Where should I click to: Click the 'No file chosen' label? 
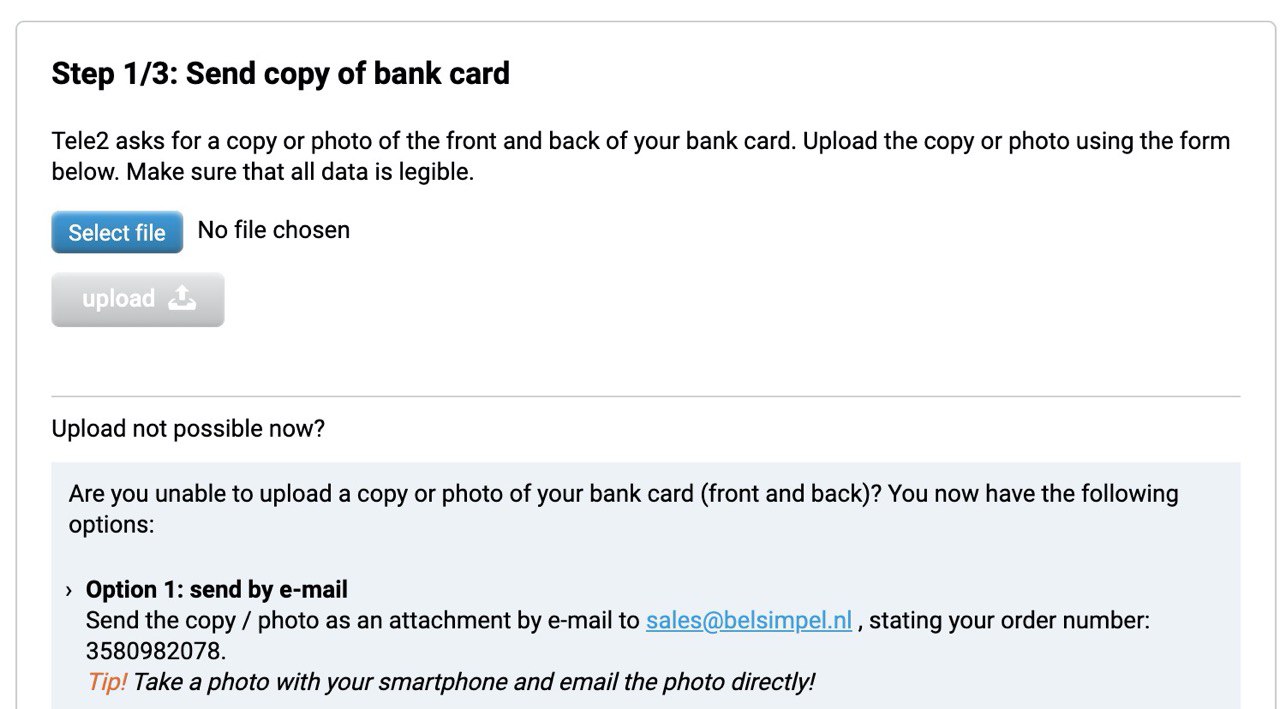click(x=274, y=230)
